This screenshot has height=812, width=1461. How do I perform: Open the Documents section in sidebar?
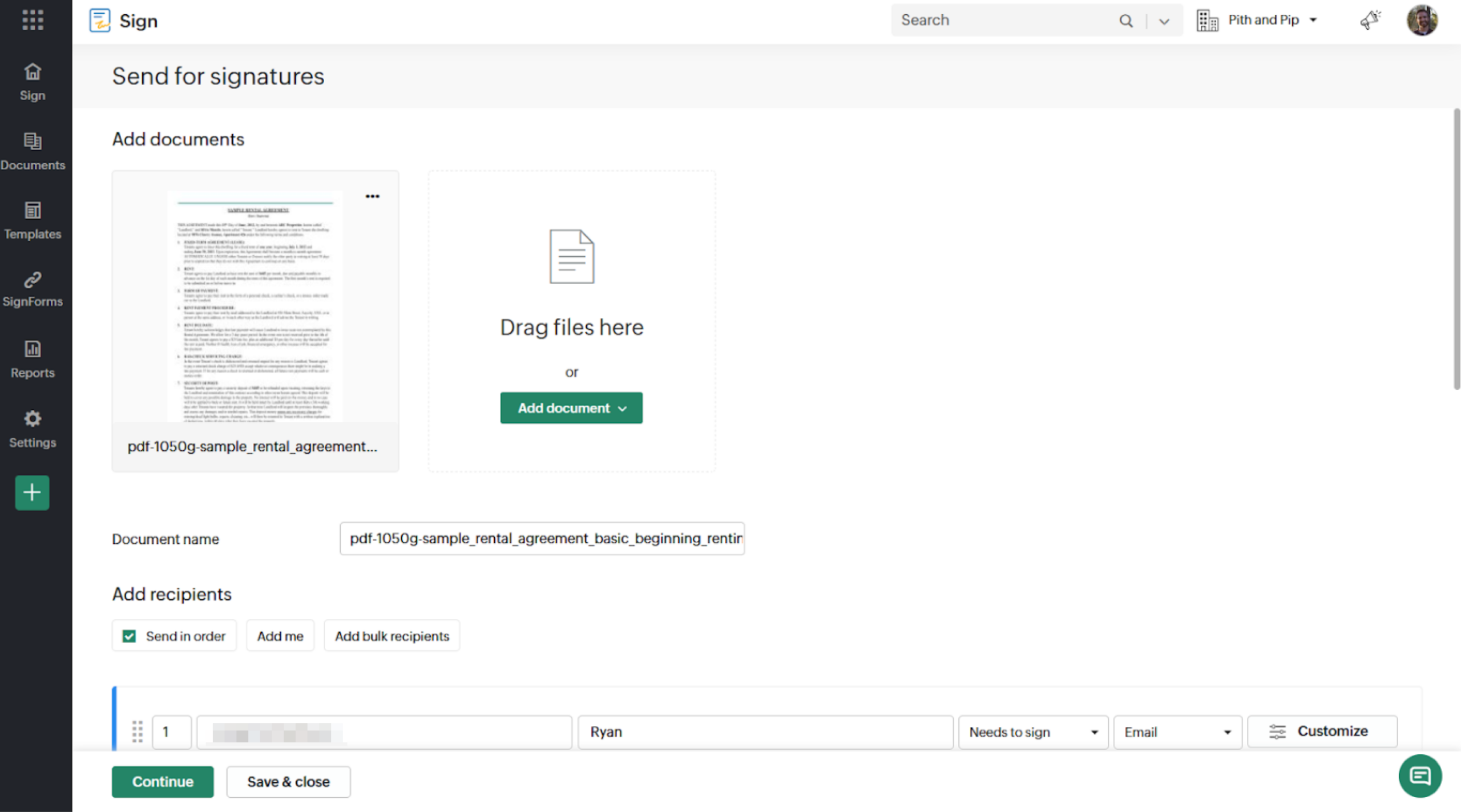32,151
